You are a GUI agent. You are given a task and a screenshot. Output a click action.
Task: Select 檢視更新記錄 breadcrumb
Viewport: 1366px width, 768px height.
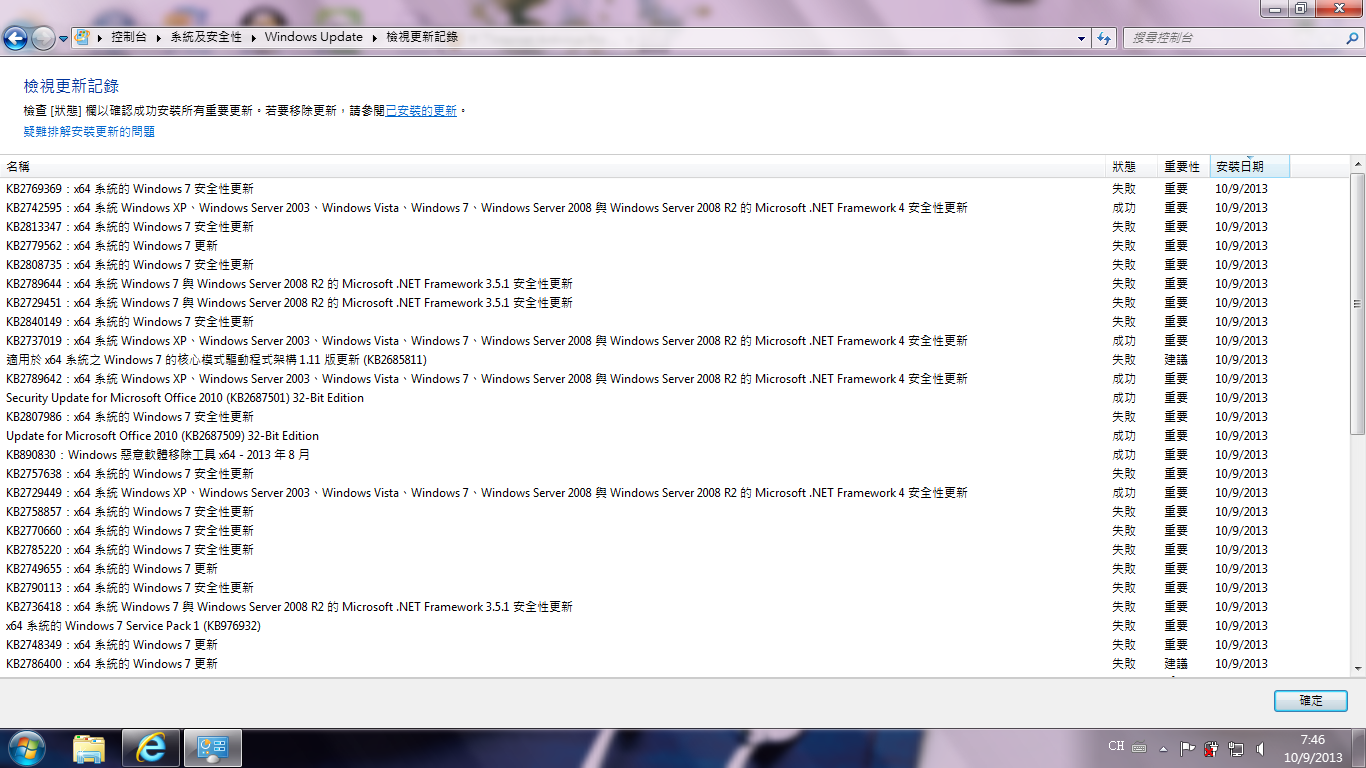(421, 37)
